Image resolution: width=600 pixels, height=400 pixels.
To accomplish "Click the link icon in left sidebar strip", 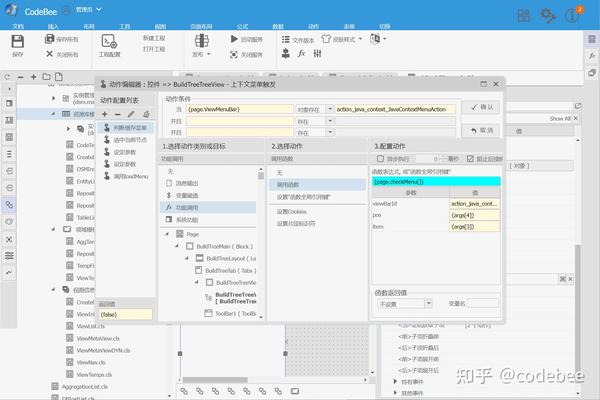I will [x=9, y=205].
